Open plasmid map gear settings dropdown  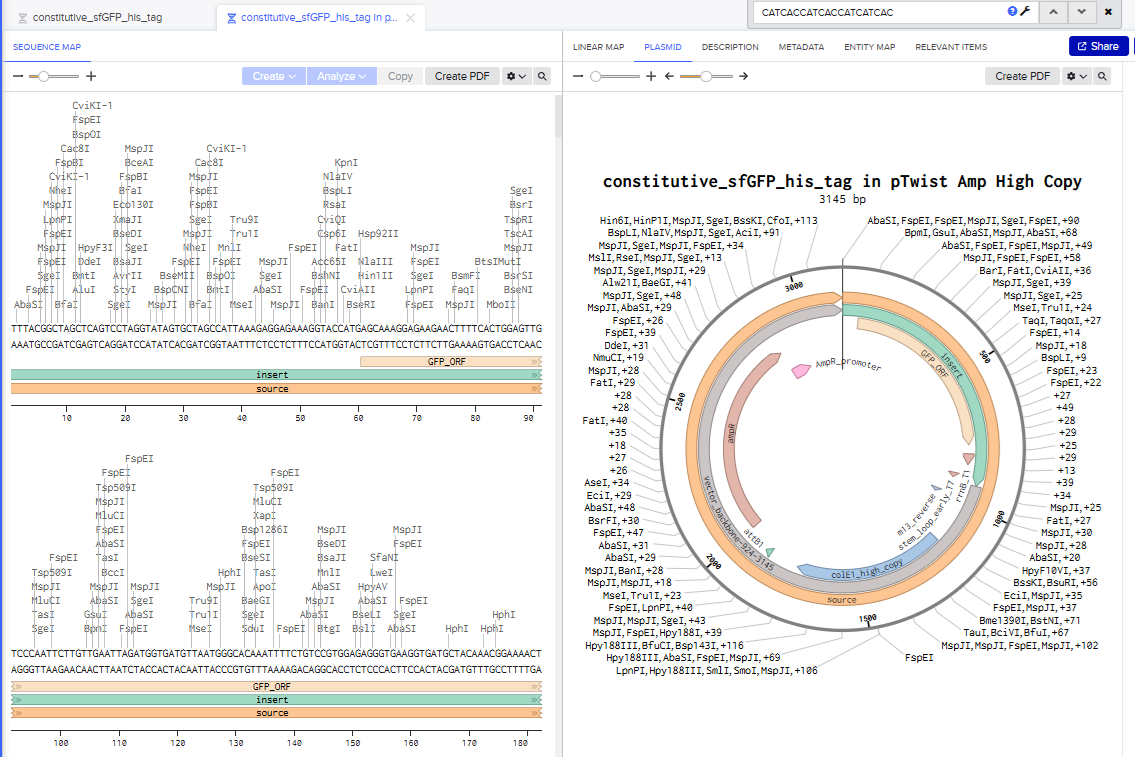coord(1076,76)
